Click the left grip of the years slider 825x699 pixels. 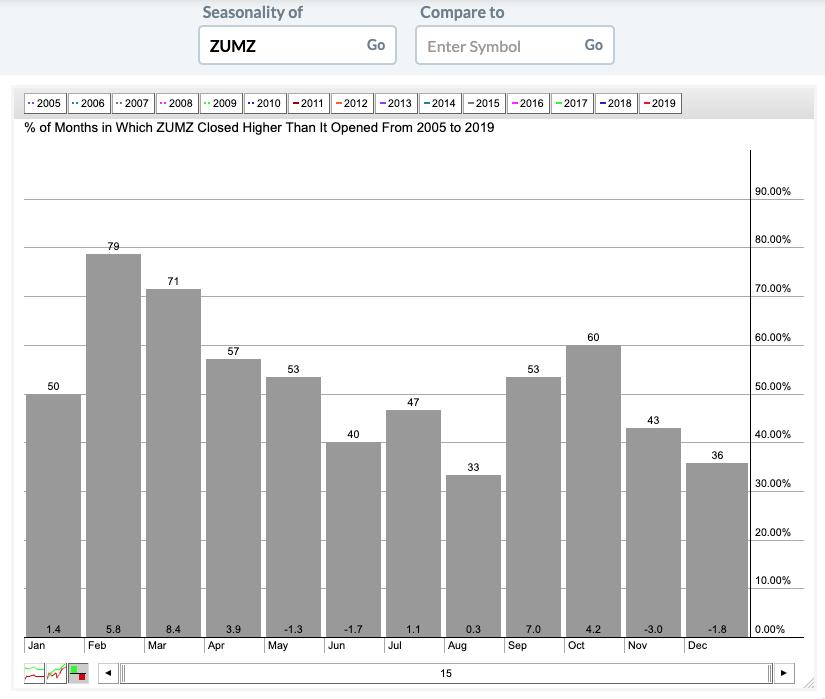coord(123,673)
